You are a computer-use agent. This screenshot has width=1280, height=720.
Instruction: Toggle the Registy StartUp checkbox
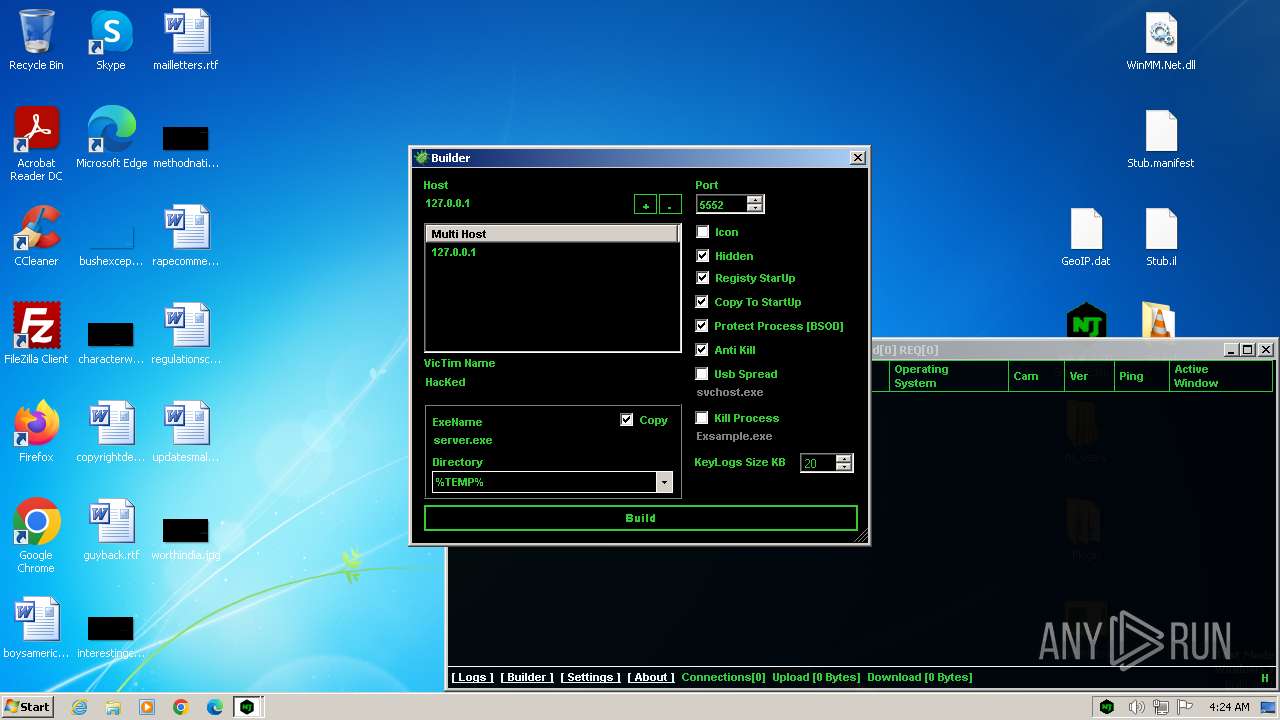point(702,278)
